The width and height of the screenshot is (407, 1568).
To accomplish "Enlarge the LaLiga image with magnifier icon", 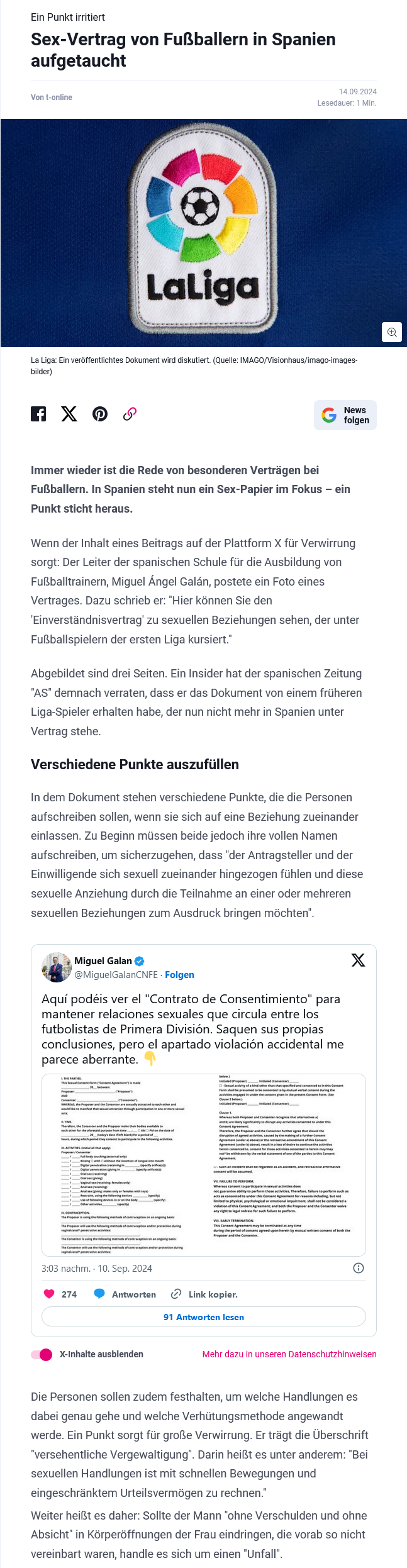I will 391,332.
